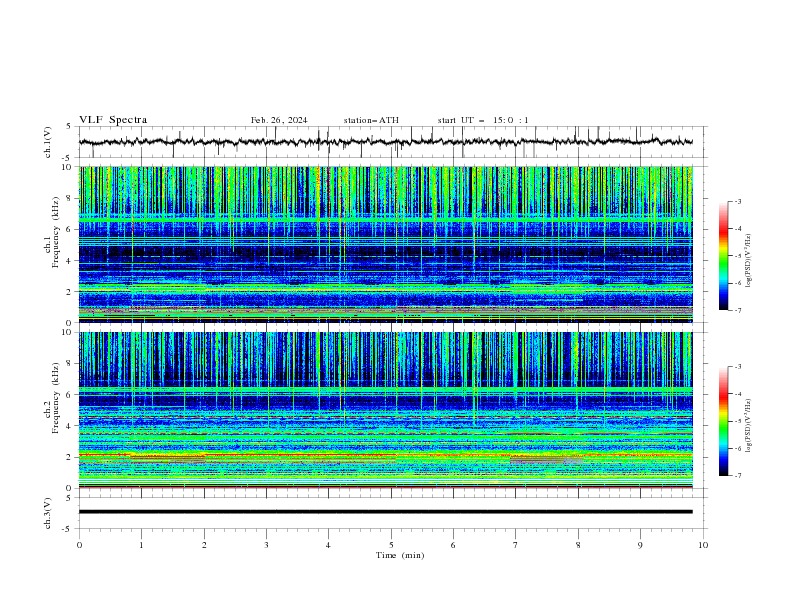Viewport: 792px width, 612px height.
Task: Click the ch.1 voltage waveform trace
Action: pyautogui.click(x=385, y=142)
